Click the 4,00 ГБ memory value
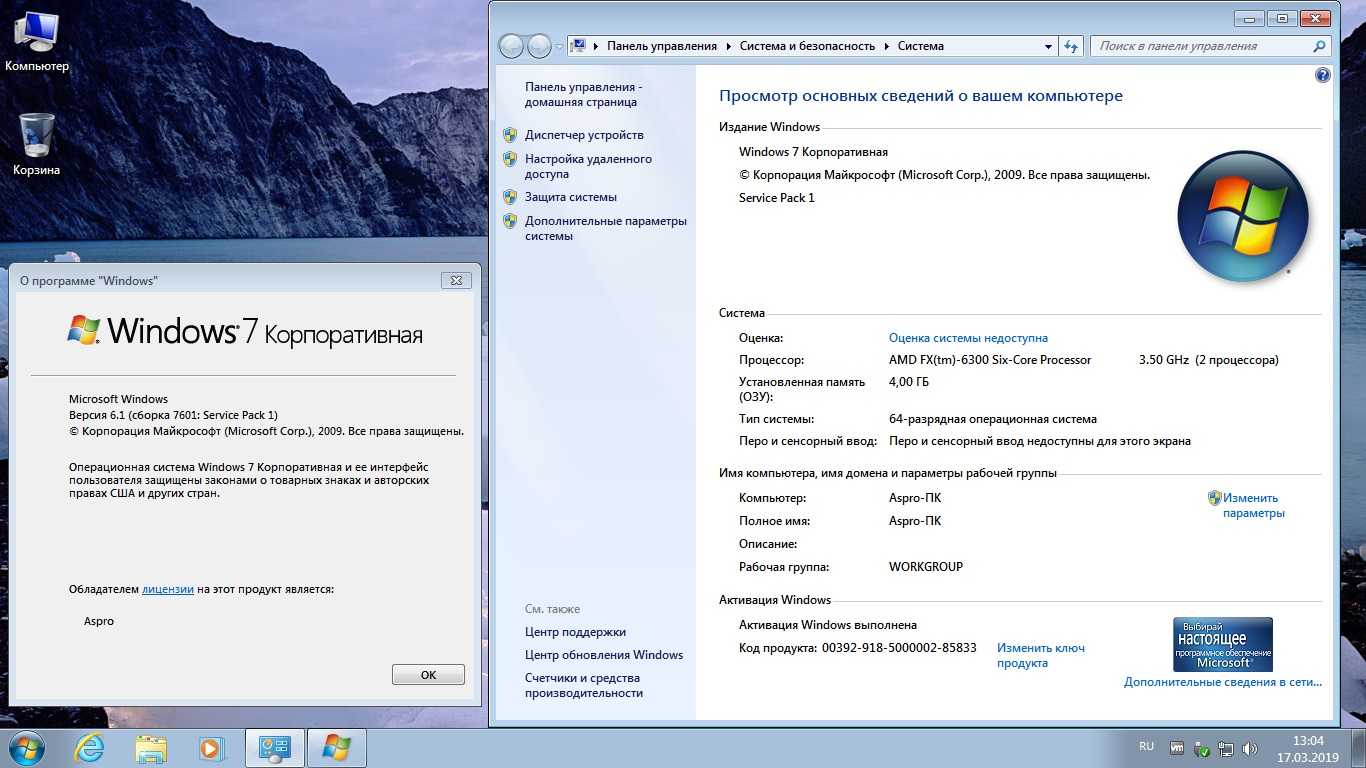Image resolution: width=1366 pixels, height=768 pixels. point(909,382)
